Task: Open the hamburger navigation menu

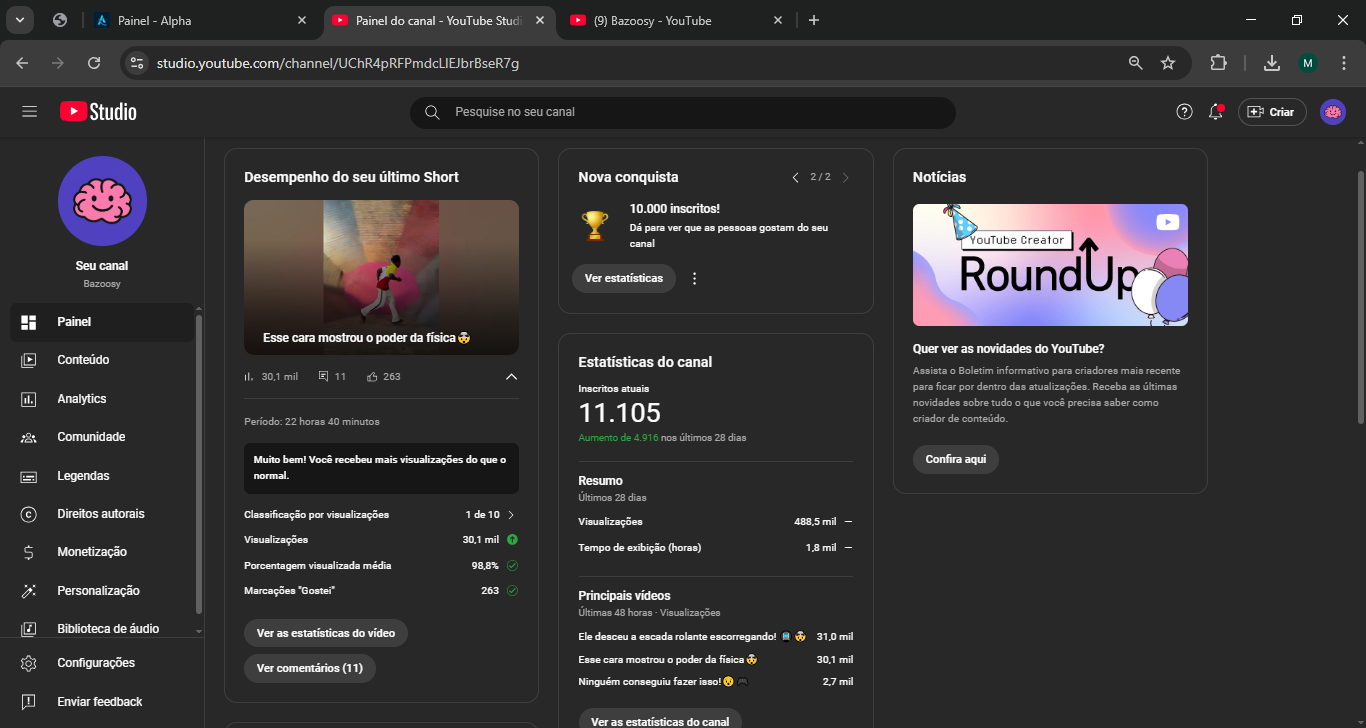Action: point(29,112)
